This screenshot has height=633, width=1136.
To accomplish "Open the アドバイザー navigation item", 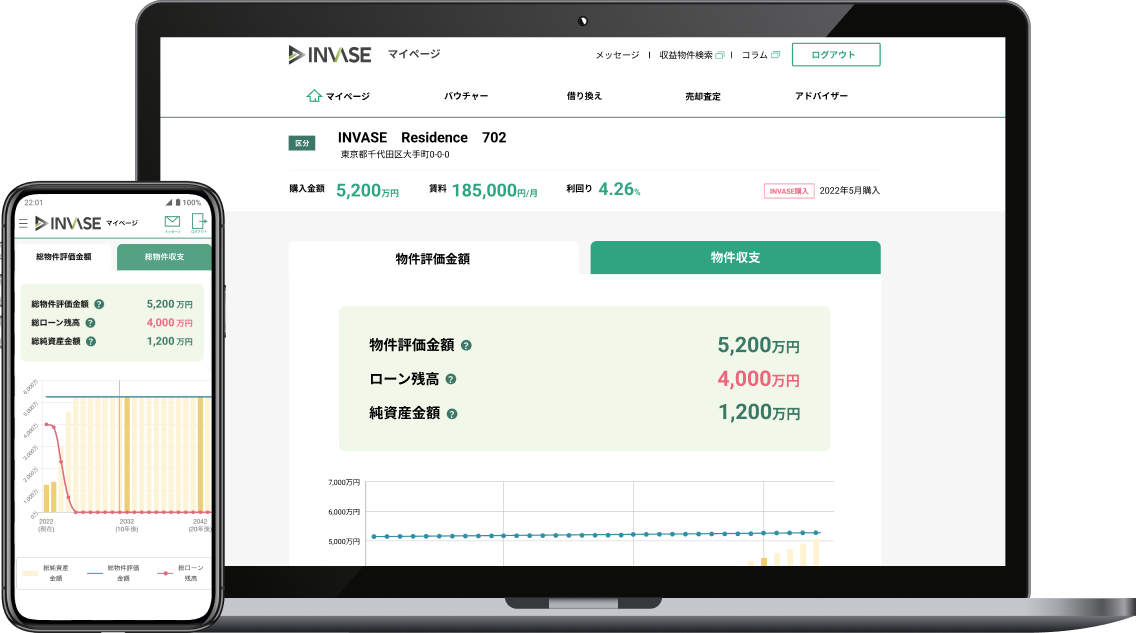I will click(819, 95).
